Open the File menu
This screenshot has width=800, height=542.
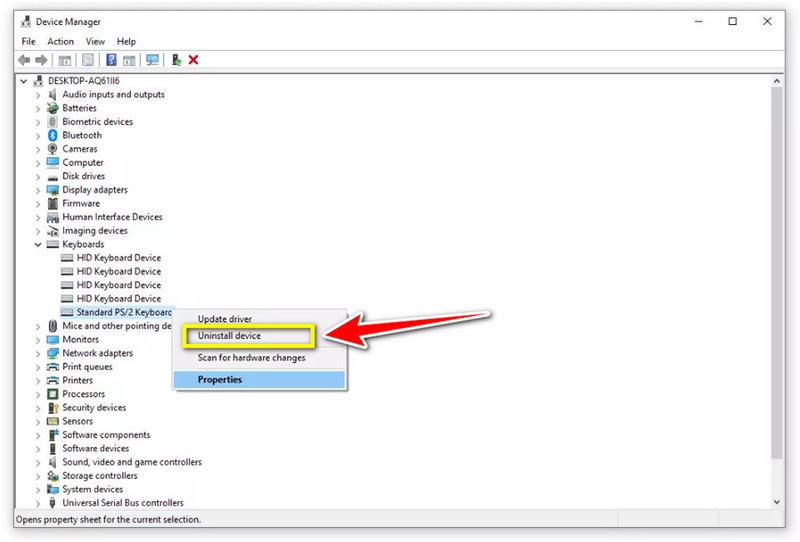(x=29, y=41)
